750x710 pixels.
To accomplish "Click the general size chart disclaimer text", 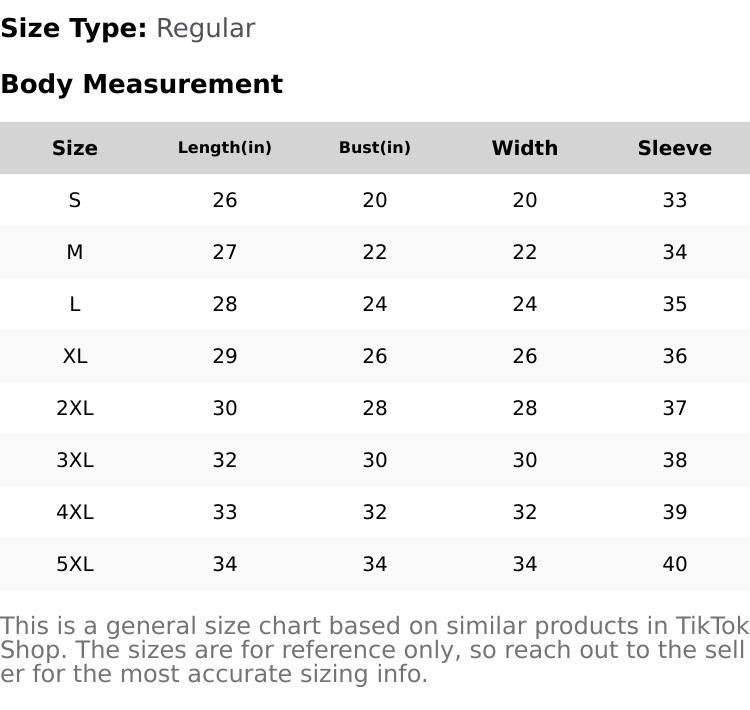I will pos(374,650).
